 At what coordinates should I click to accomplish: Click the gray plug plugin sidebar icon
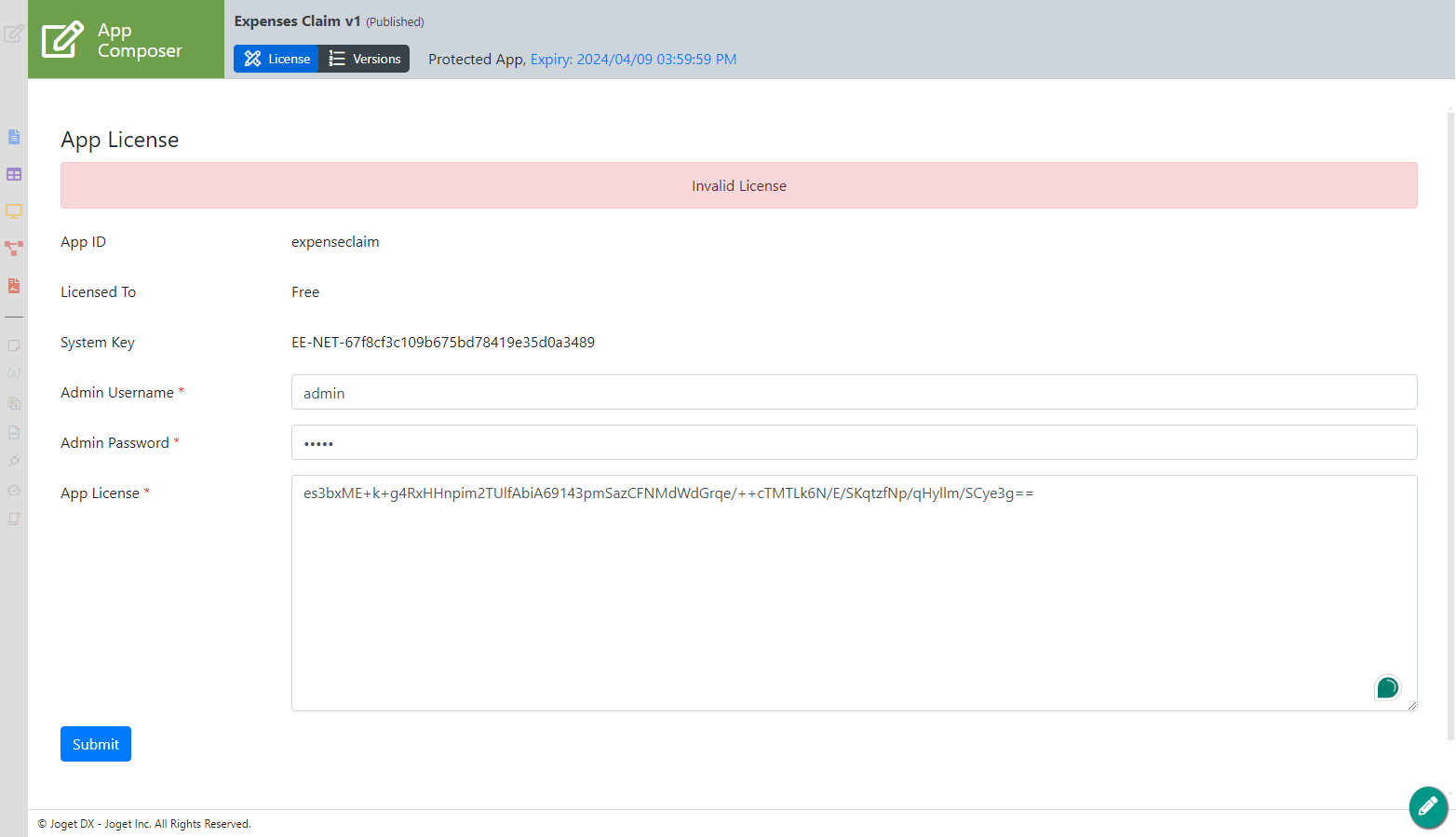14,461
